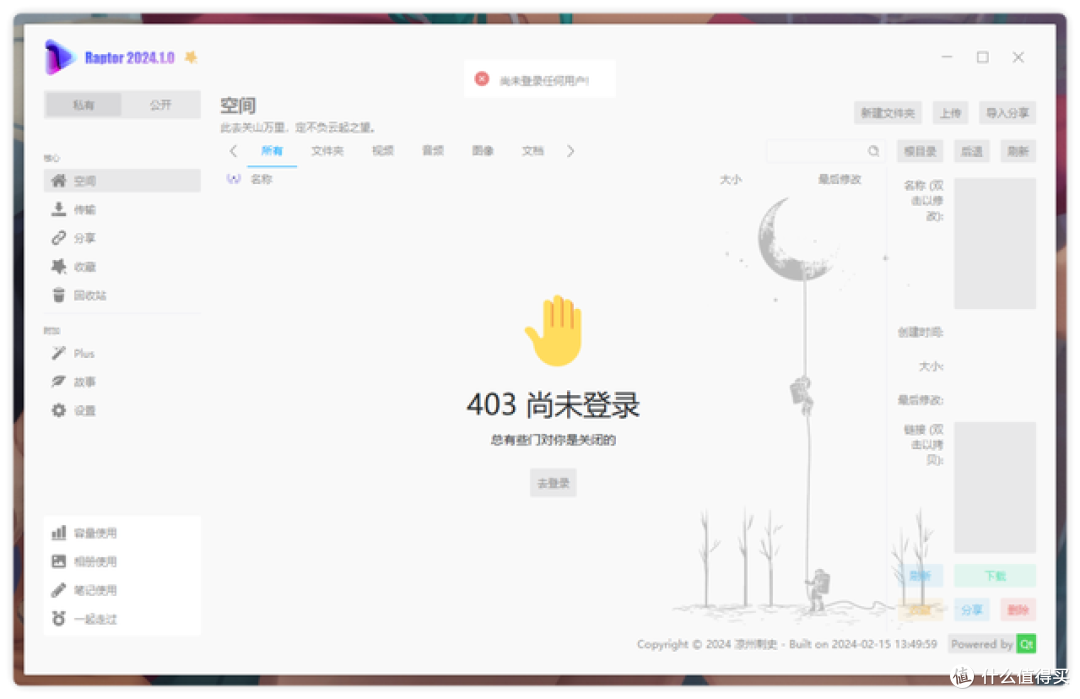Switch to the 音频 tab
1080x699 pixels.
pos(433,151)
